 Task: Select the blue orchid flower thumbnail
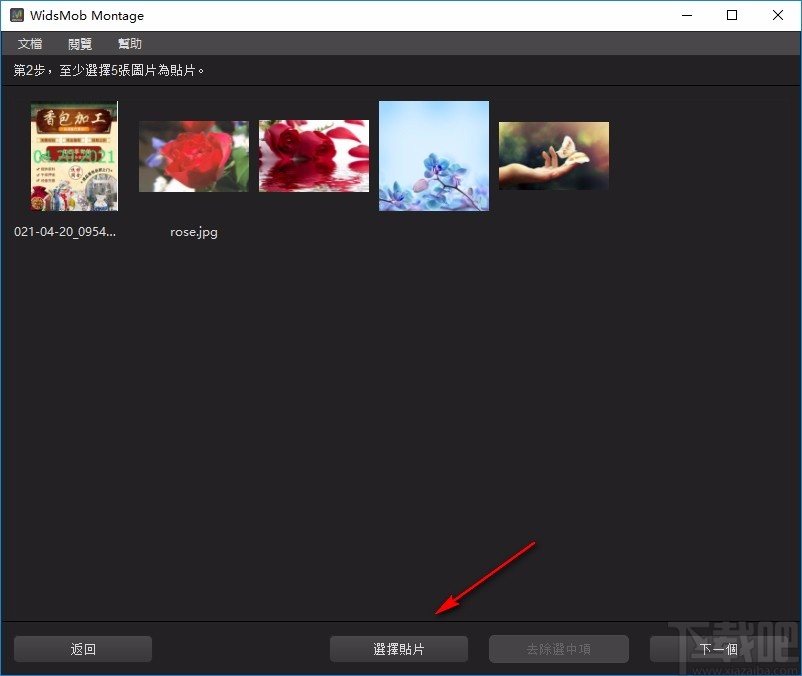click(x=433, y=155)
